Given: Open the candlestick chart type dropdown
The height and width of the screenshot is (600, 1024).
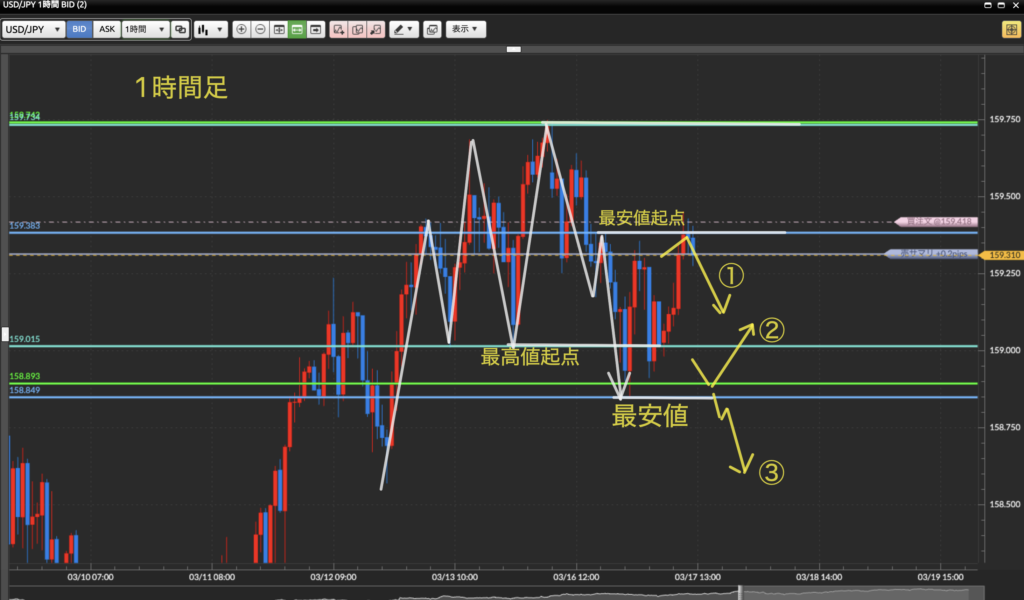Looking at the screenshot, I should click(x=209, y=30).
